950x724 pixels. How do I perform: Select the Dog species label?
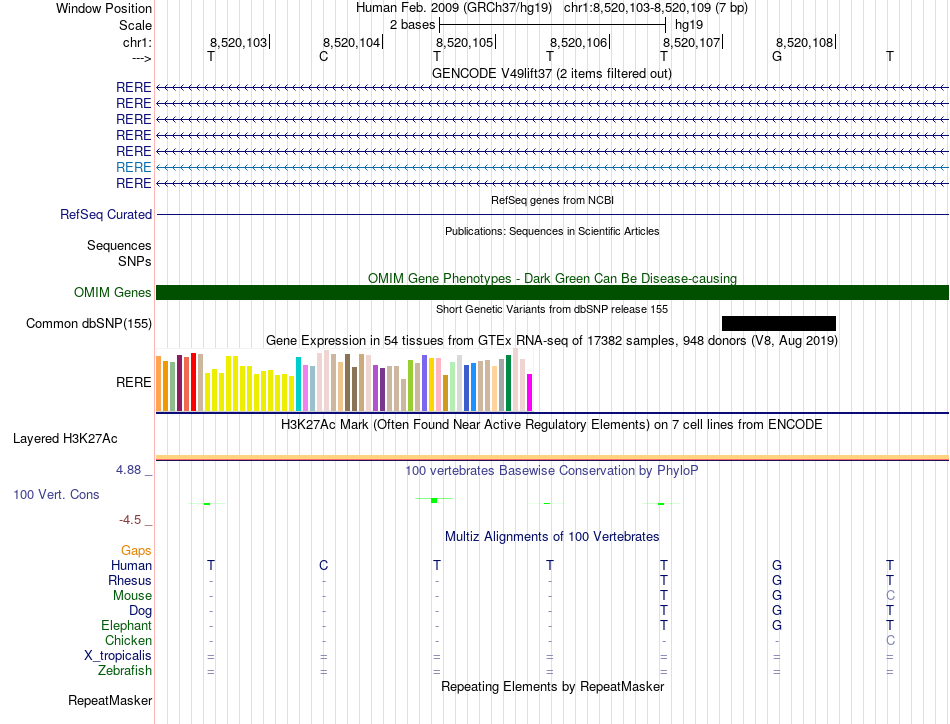click(x=140, y=611)
